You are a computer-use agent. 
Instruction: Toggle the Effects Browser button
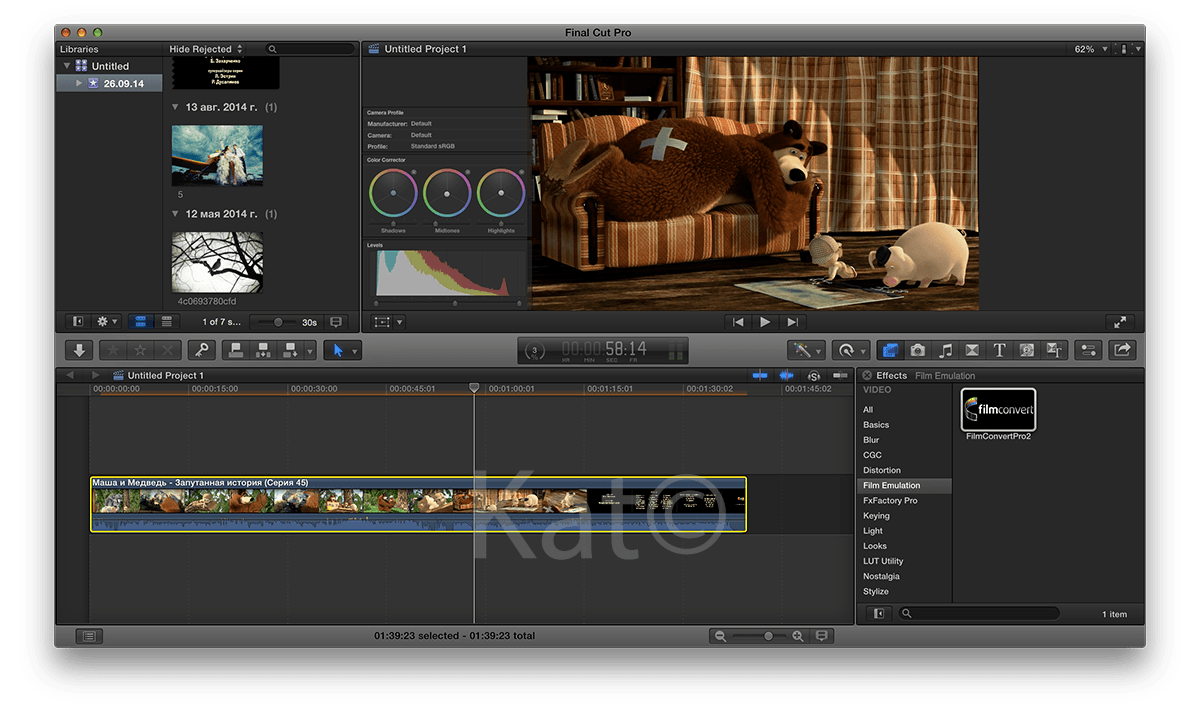pyautogui.click(x=890, y=350)
